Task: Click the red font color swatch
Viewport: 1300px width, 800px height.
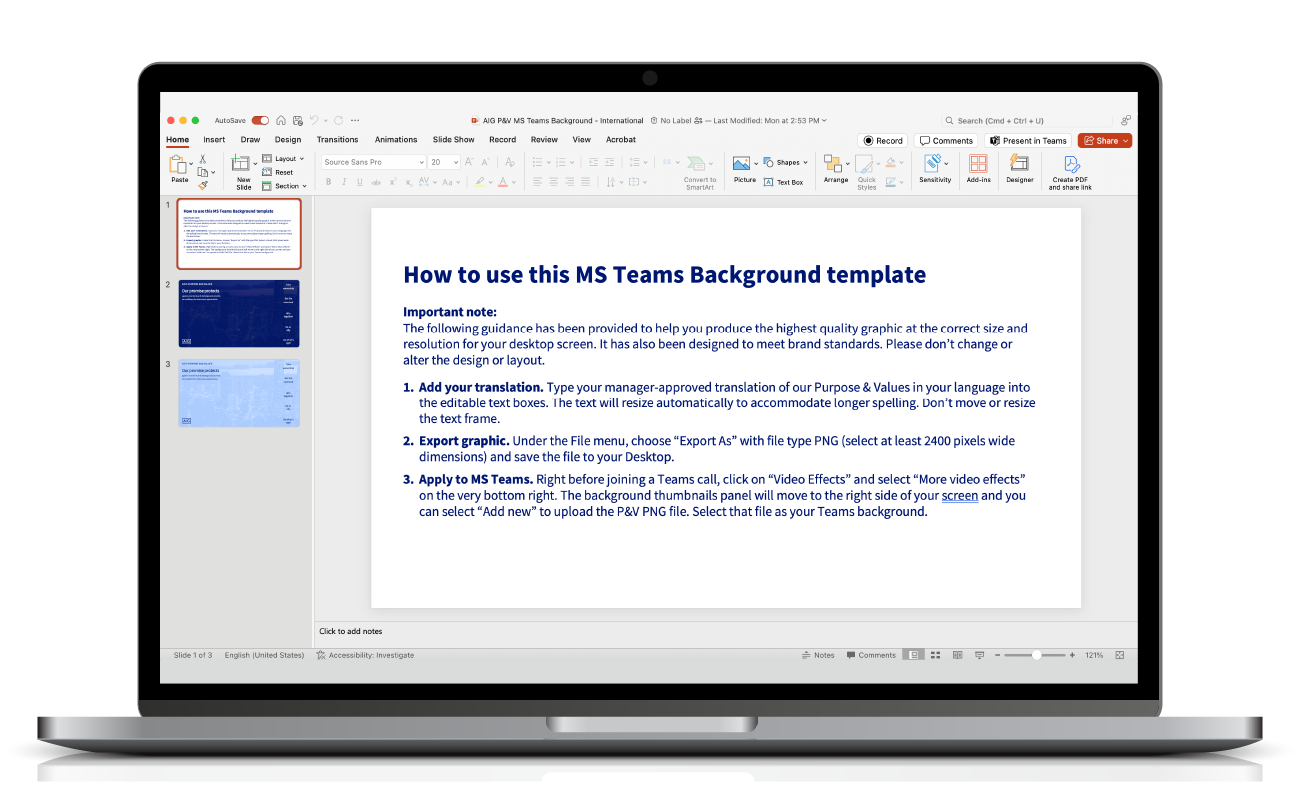Action: pyautogui.click(x=503, y=182)
